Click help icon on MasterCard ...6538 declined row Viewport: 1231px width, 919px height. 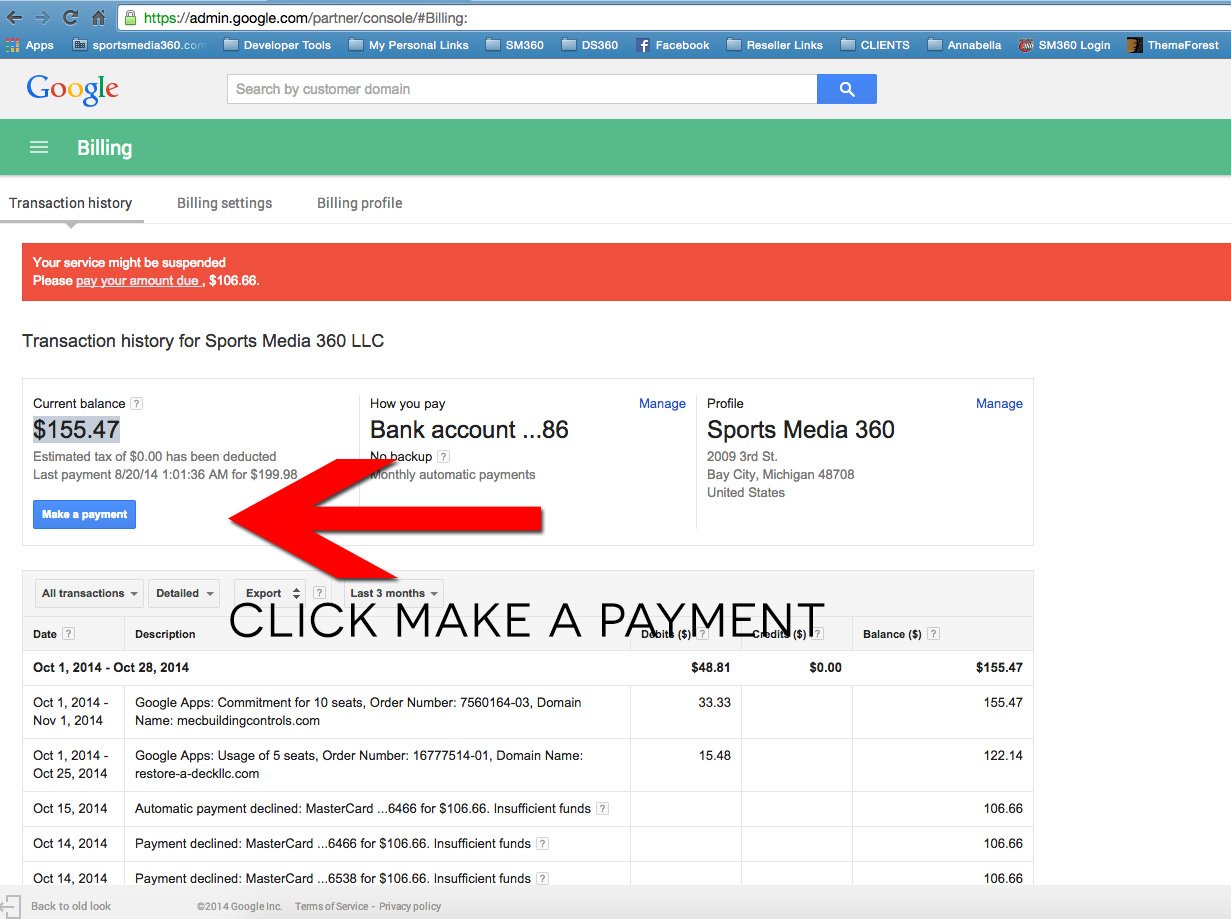[x=542, y=879]
